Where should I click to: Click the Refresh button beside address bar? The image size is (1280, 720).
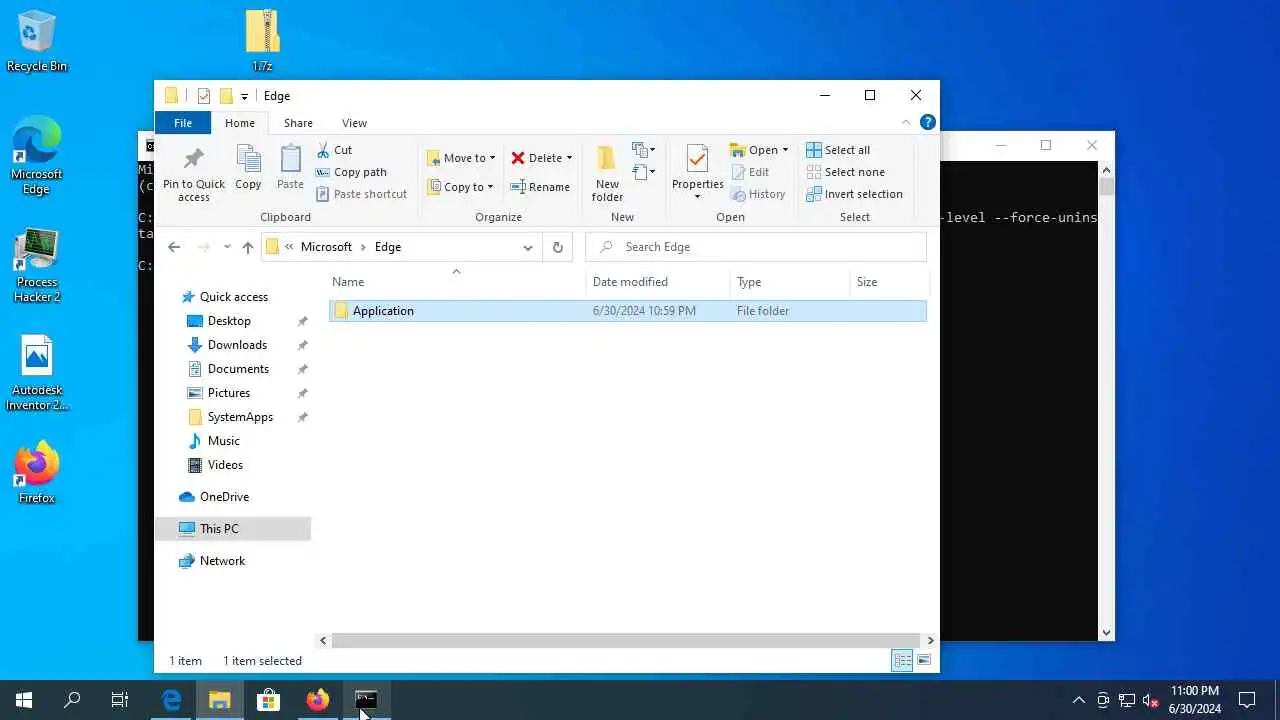click(x=558, y=247)
